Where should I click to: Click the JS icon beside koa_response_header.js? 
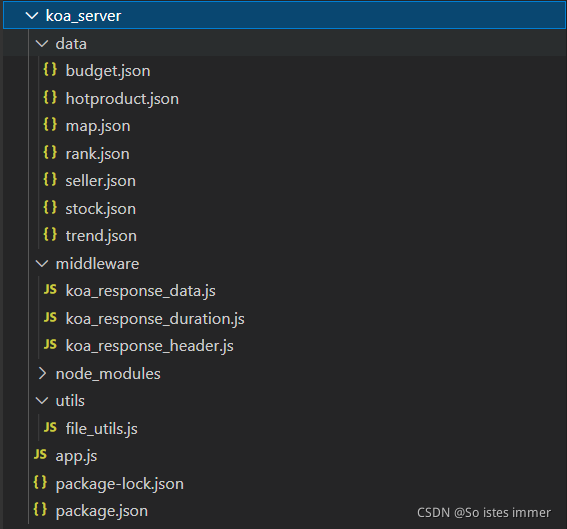pyautogui.click(x=50, y=345)
